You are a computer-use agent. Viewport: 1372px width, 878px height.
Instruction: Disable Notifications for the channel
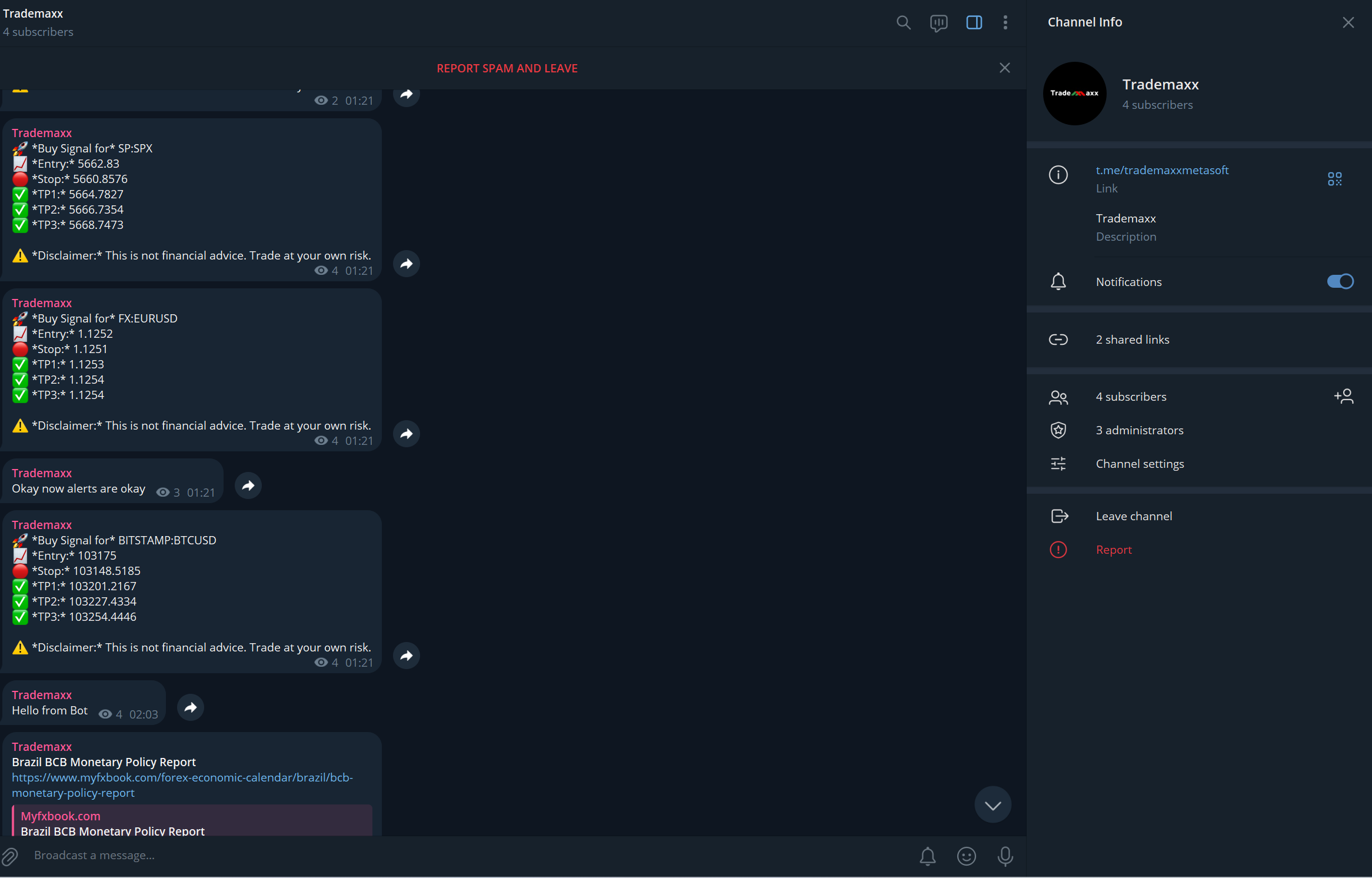[x=1340, y=281]
